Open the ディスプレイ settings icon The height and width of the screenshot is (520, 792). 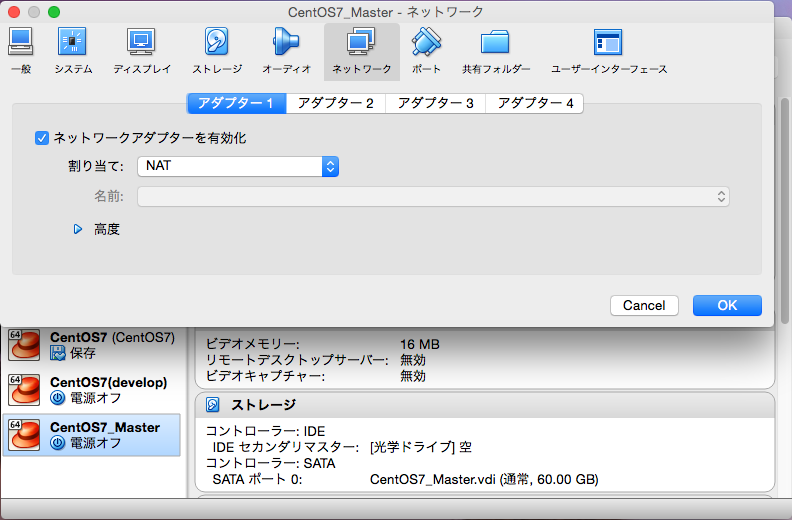tap(142, 51)
